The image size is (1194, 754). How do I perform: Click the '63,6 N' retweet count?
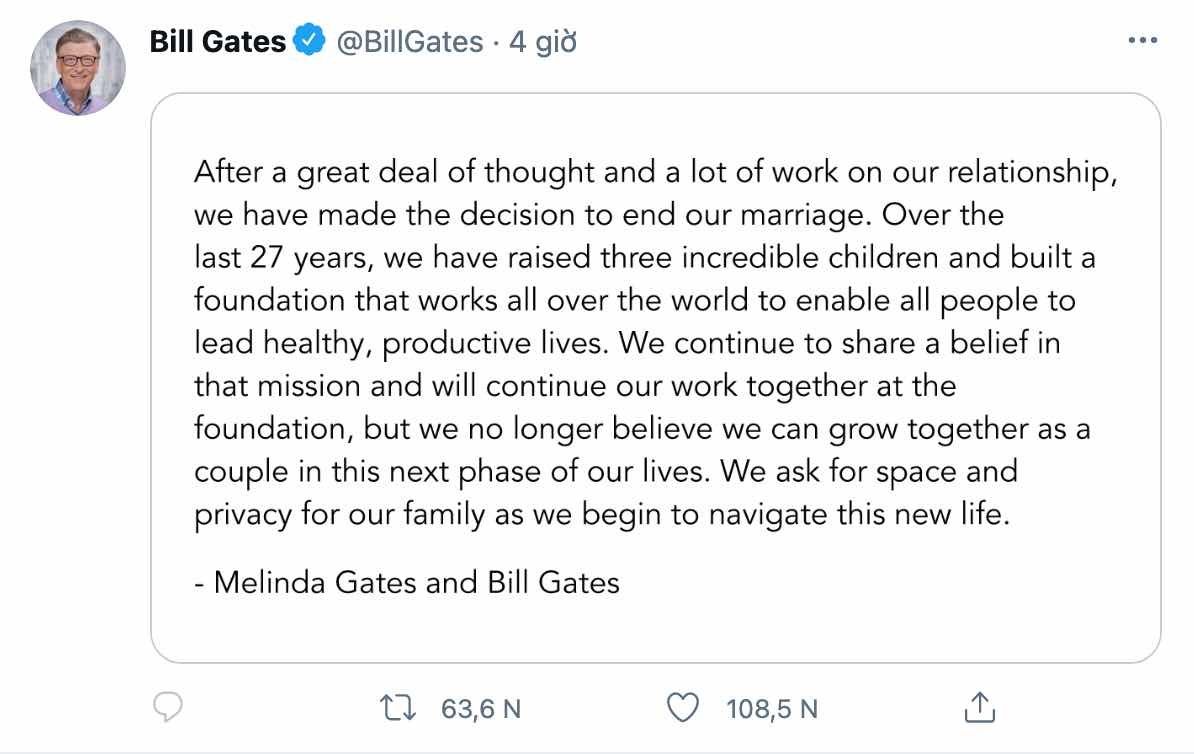tap(481, 708)
